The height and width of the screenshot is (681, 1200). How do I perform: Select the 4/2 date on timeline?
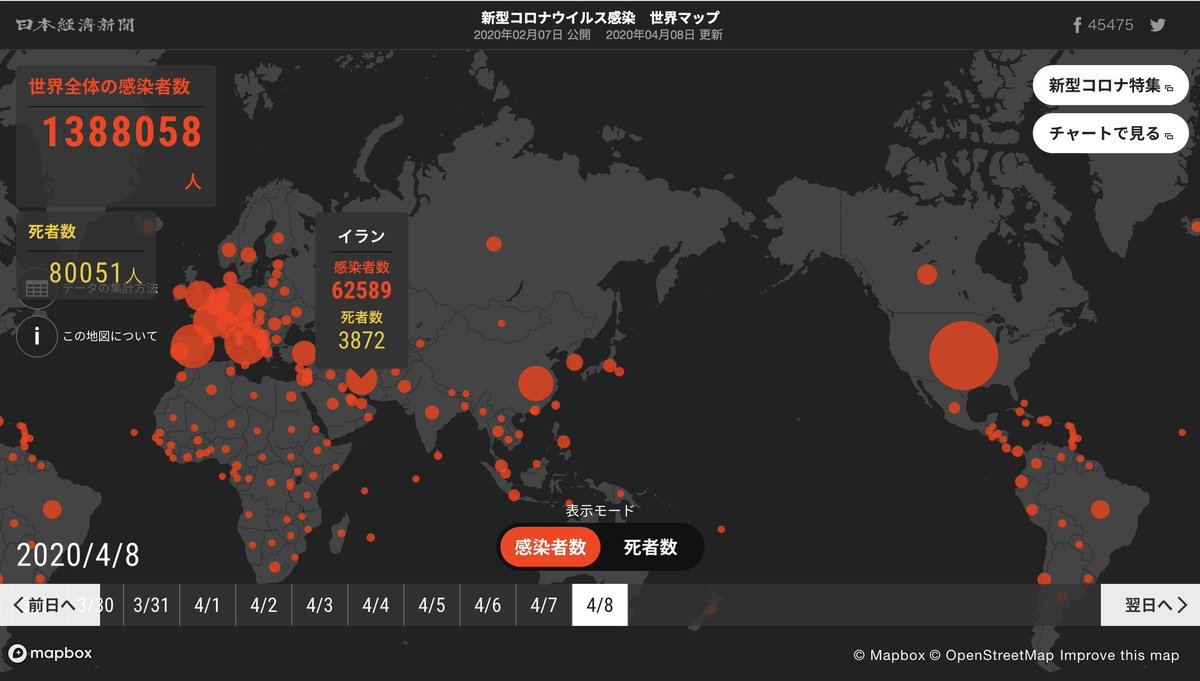tap(264, 605)
